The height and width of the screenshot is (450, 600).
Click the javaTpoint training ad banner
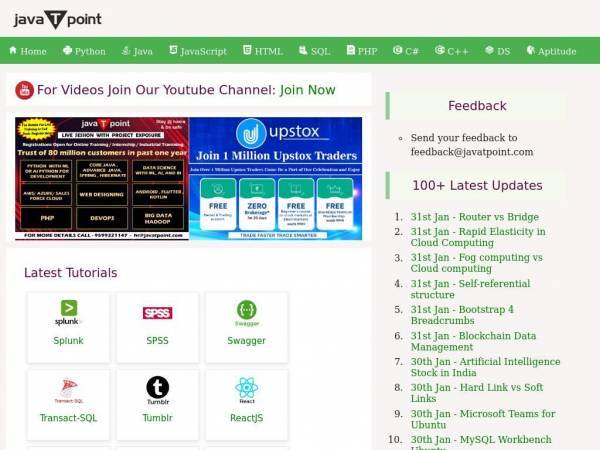(102, 179)
